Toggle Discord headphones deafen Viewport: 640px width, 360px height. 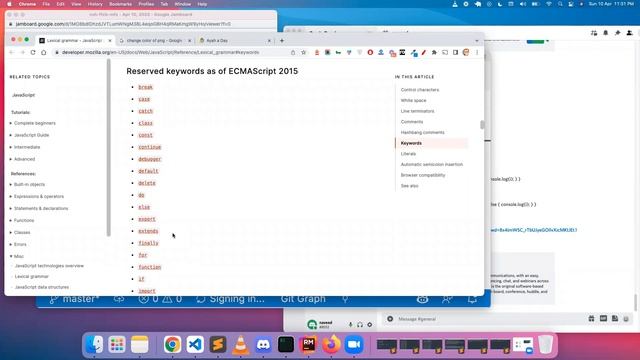tap(360, 324)
